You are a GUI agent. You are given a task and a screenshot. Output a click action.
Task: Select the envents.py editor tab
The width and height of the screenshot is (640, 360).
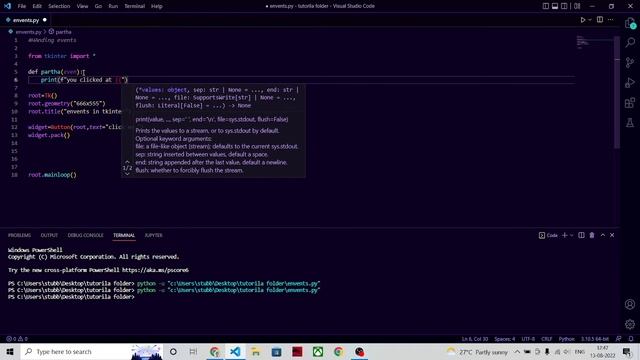26,20
